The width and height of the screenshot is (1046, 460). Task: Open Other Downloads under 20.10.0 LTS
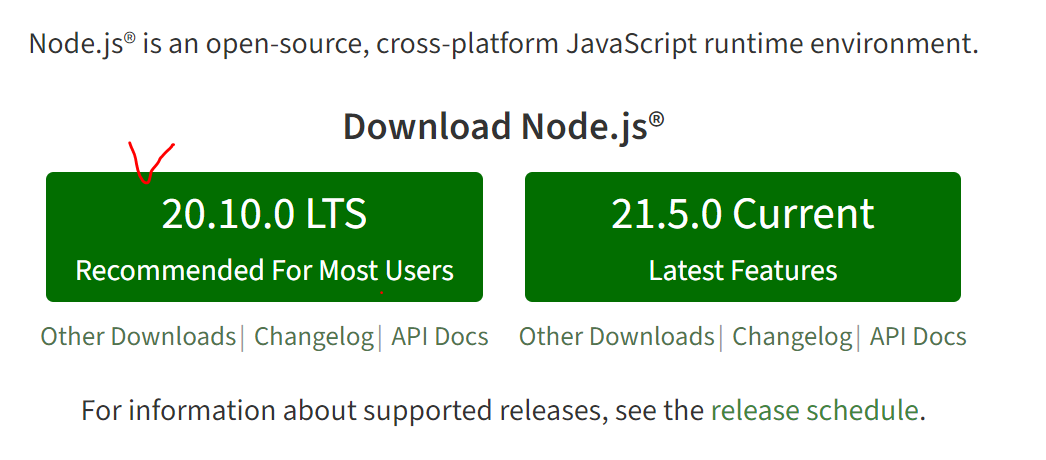[x=138, y=337]
